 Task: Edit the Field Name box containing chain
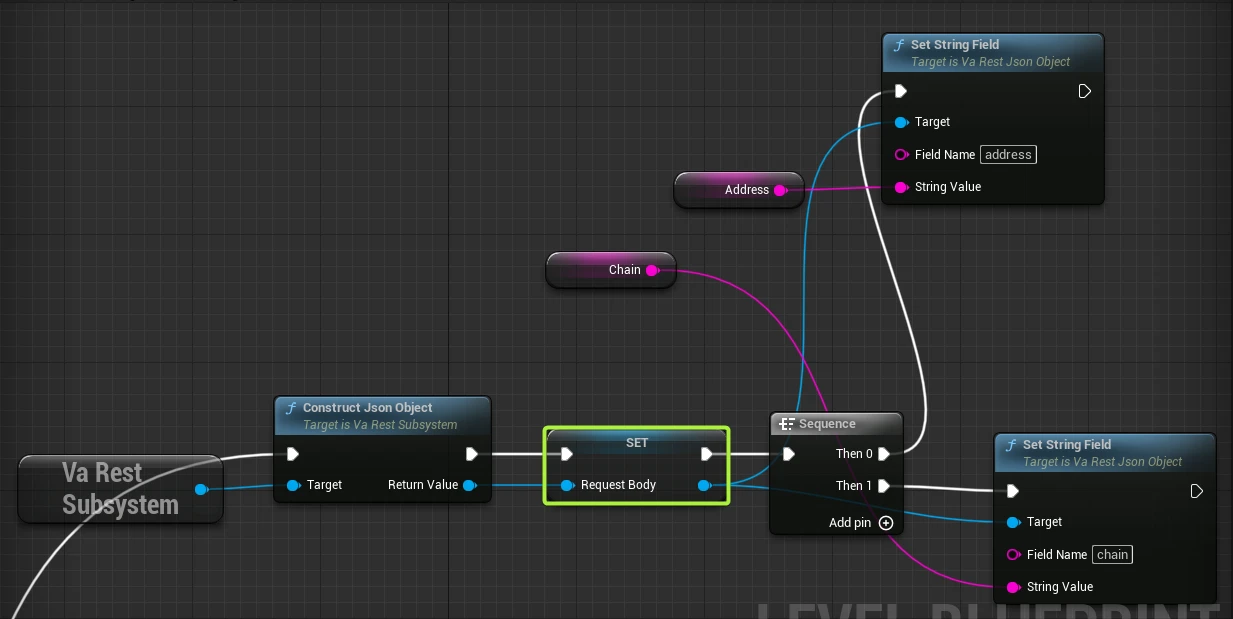pyautogui.click(x=1112, y=555)
